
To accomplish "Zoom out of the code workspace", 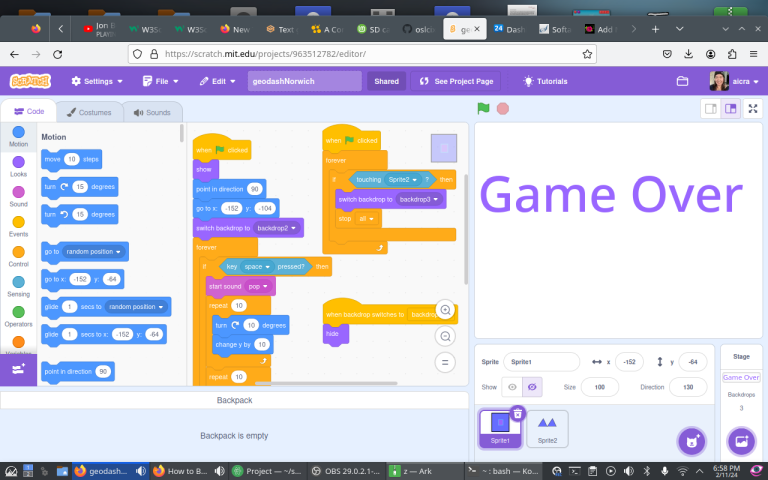I will click(x=445, y=336).
